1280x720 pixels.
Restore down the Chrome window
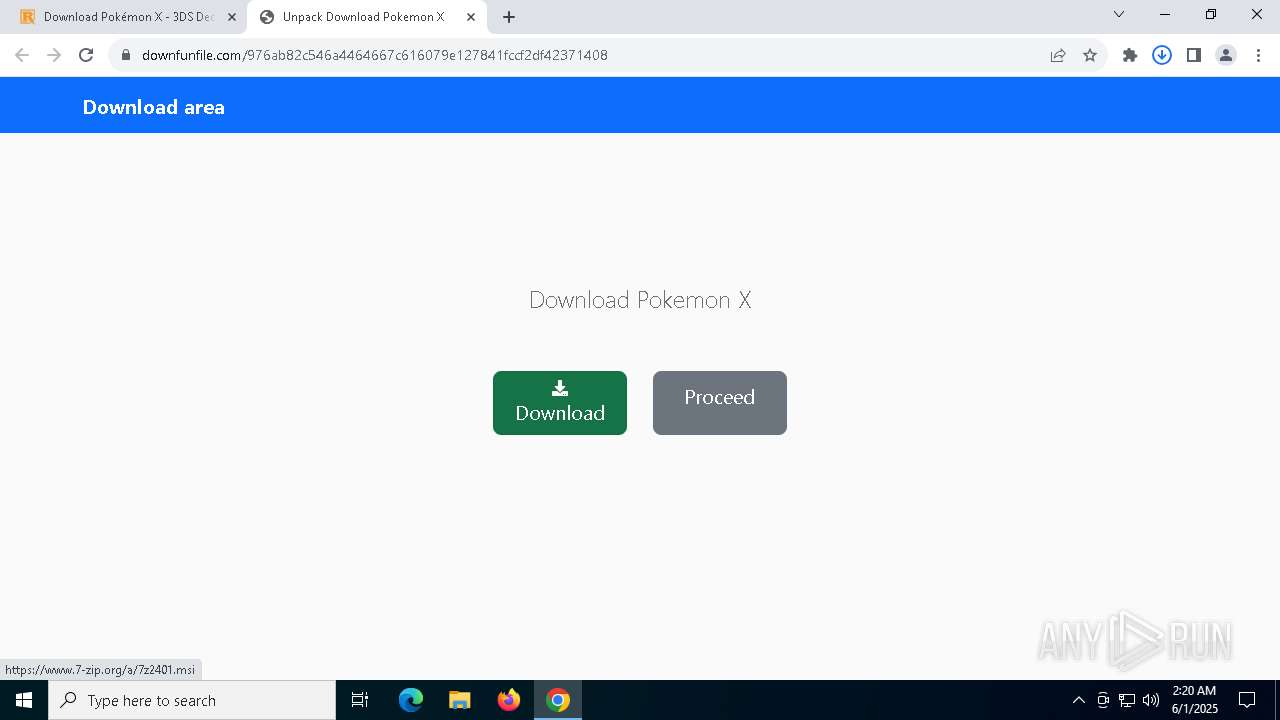1211,14
